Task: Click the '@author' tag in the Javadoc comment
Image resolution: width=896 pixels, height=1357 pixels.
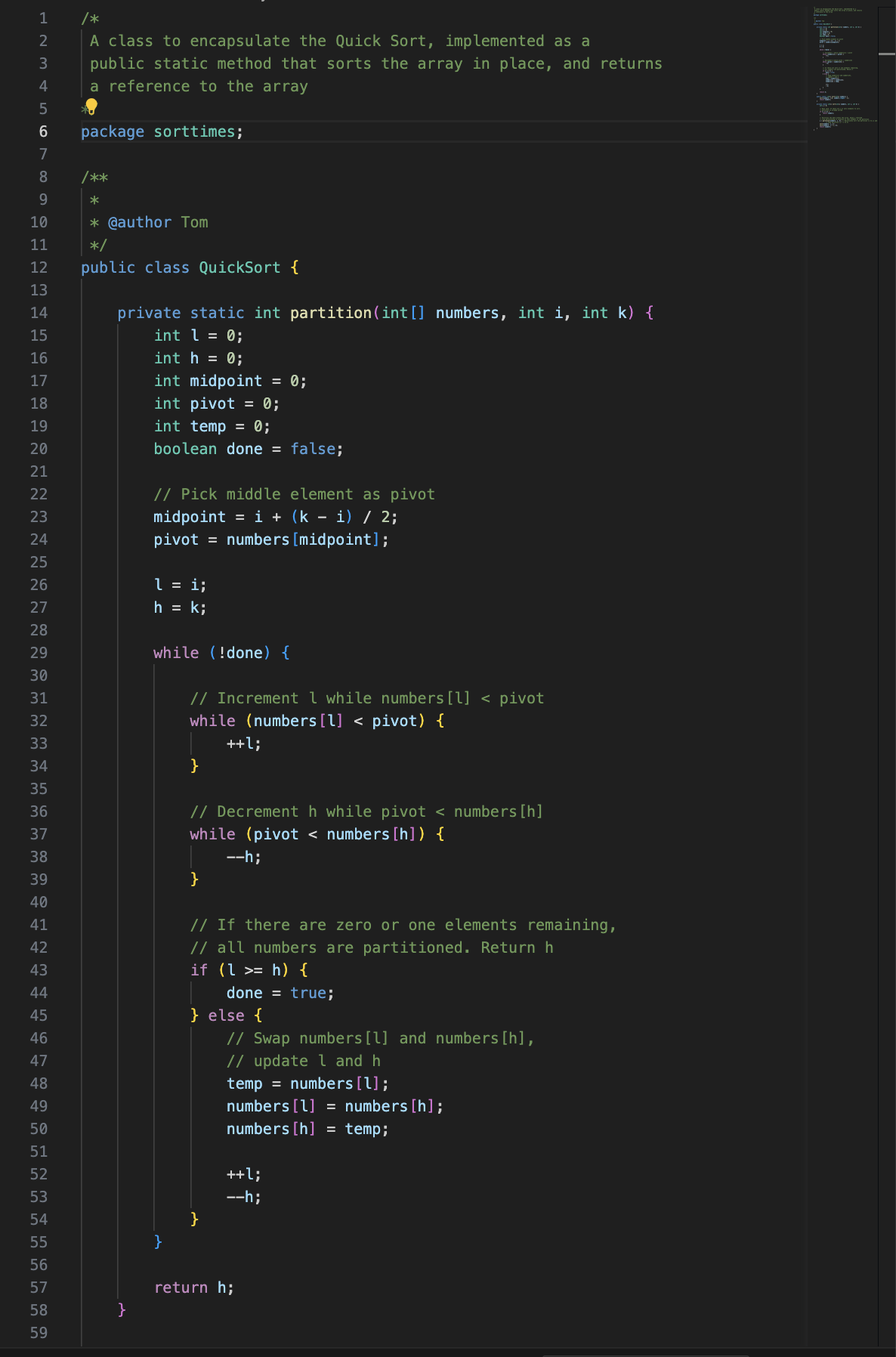Action: pyautogui.click(x=140, y=222)
